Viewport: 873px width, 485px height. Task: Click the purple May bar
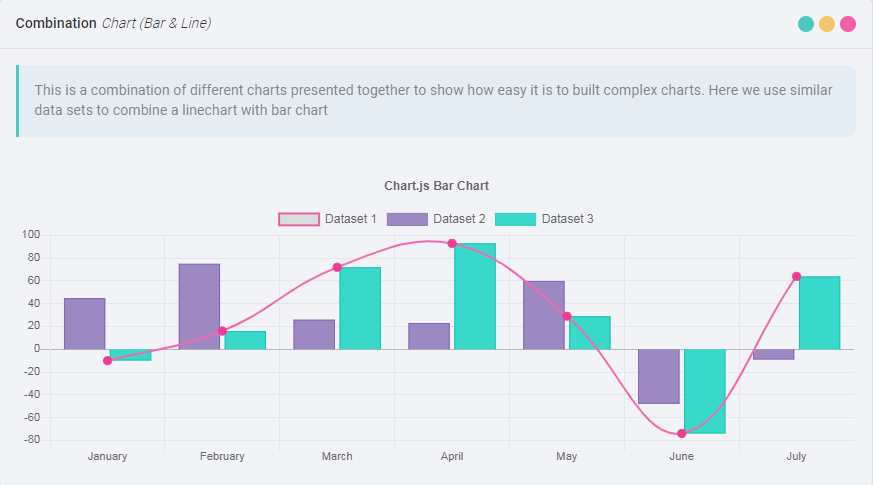coord(544,315)
